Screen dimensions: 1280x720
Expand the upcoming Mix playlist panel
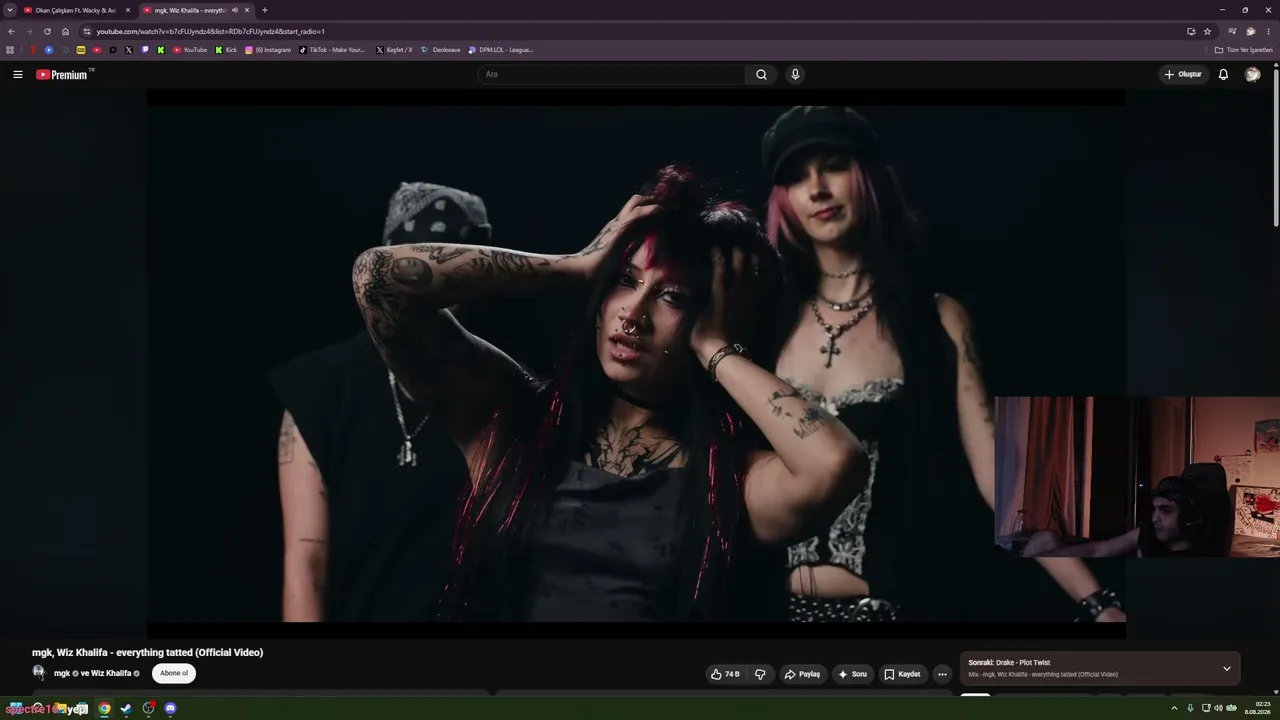click(1227, 668)
